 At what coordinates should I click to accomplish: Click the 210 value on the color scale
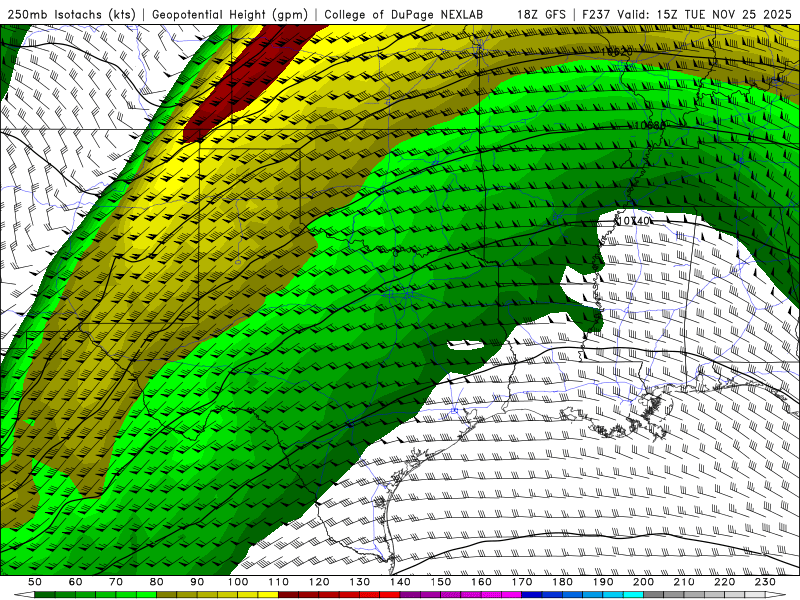pyautogui.click(x=684, y=582)
